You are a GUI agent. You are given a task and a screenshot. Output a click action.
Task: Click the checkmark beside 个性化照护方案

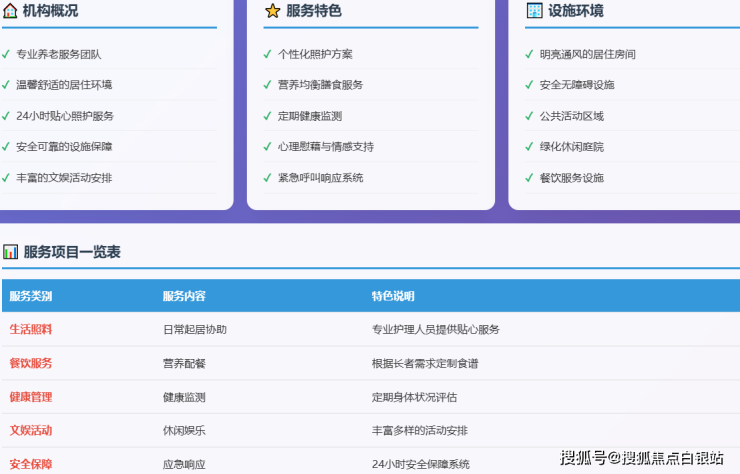267,54
